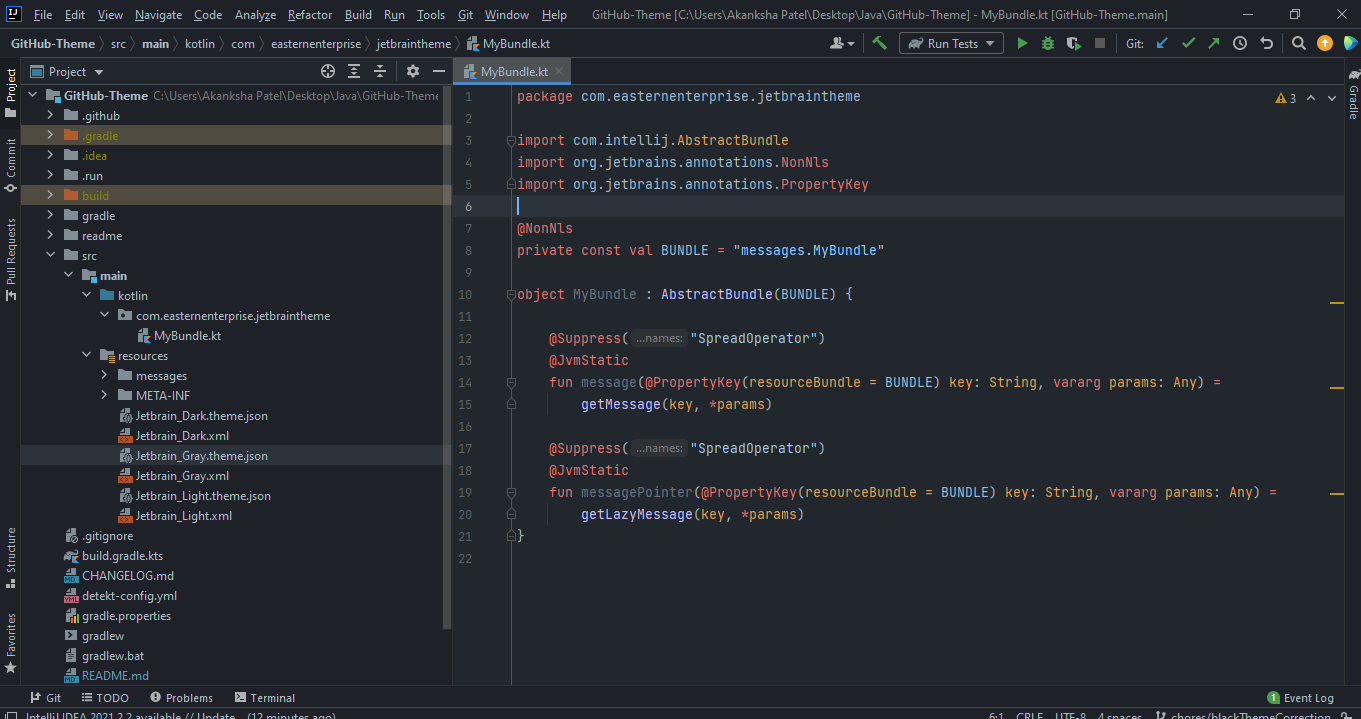Update project with blue Git arrow
1361x719 pixels.
pyautogui.click(x=1162, y=43)
